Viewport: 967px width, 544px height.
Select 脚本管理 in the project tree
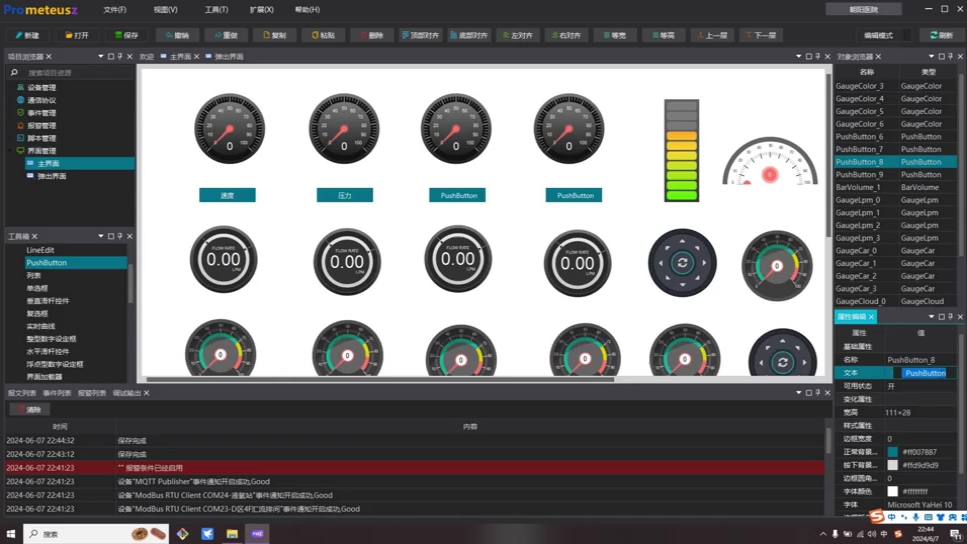41,138
